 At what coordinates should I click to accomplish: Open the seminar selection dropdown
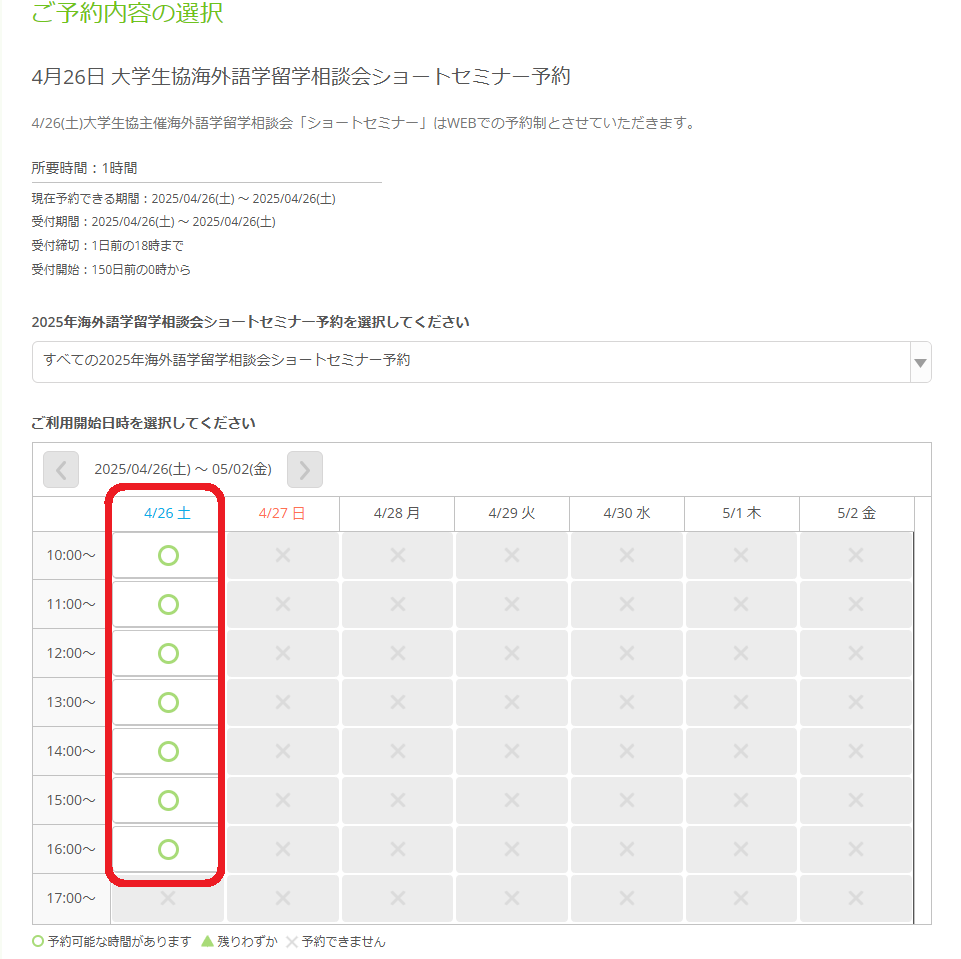coord(482,362)
